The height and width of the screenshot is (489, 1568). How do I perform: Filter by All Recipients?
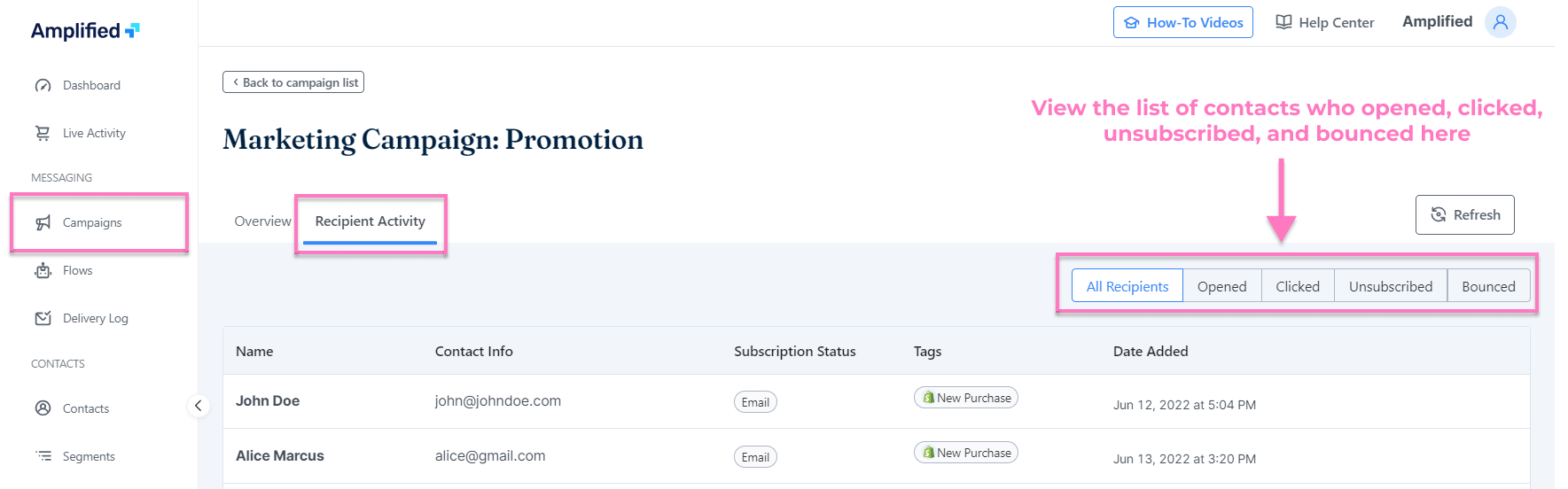click(1127, 286)
